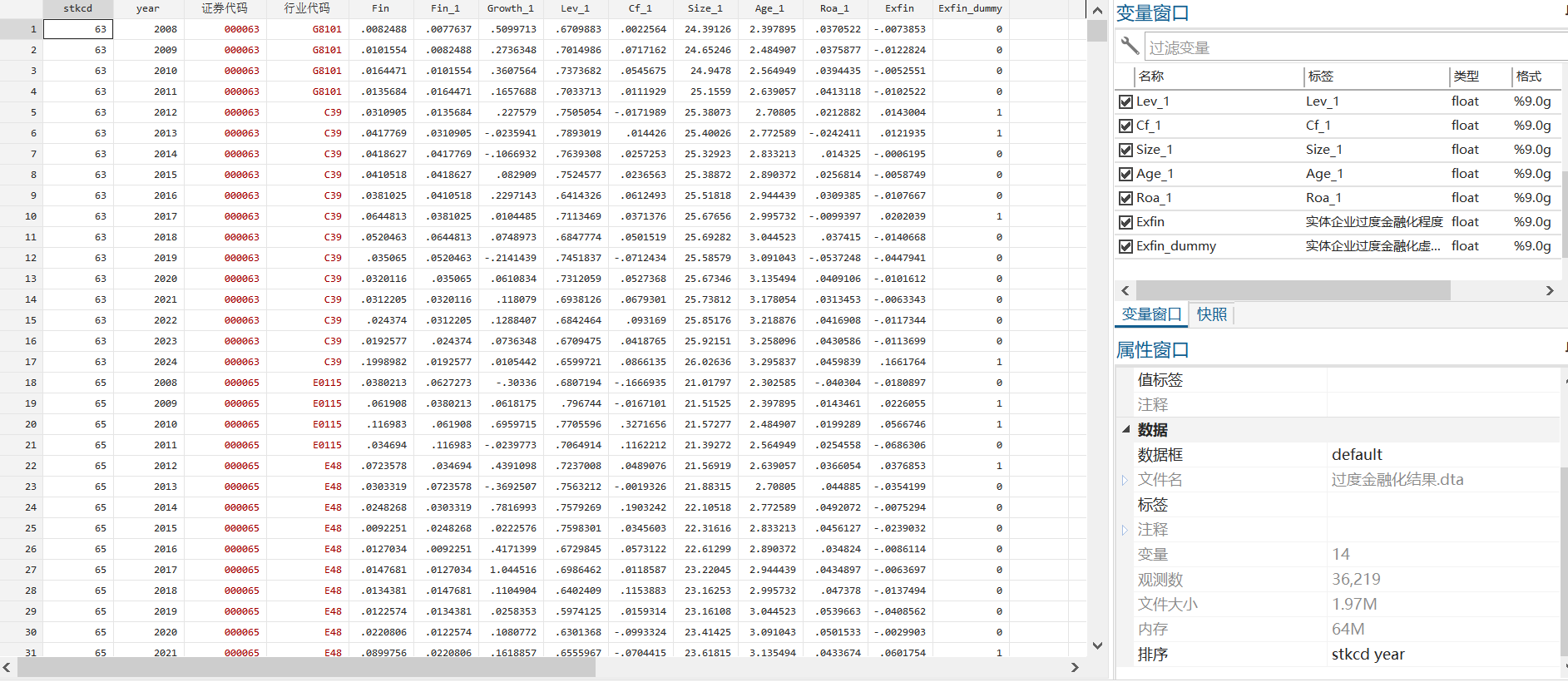
Task: Click the variables list horizontal scrollbar thumb
Action: click(1293, 290)
